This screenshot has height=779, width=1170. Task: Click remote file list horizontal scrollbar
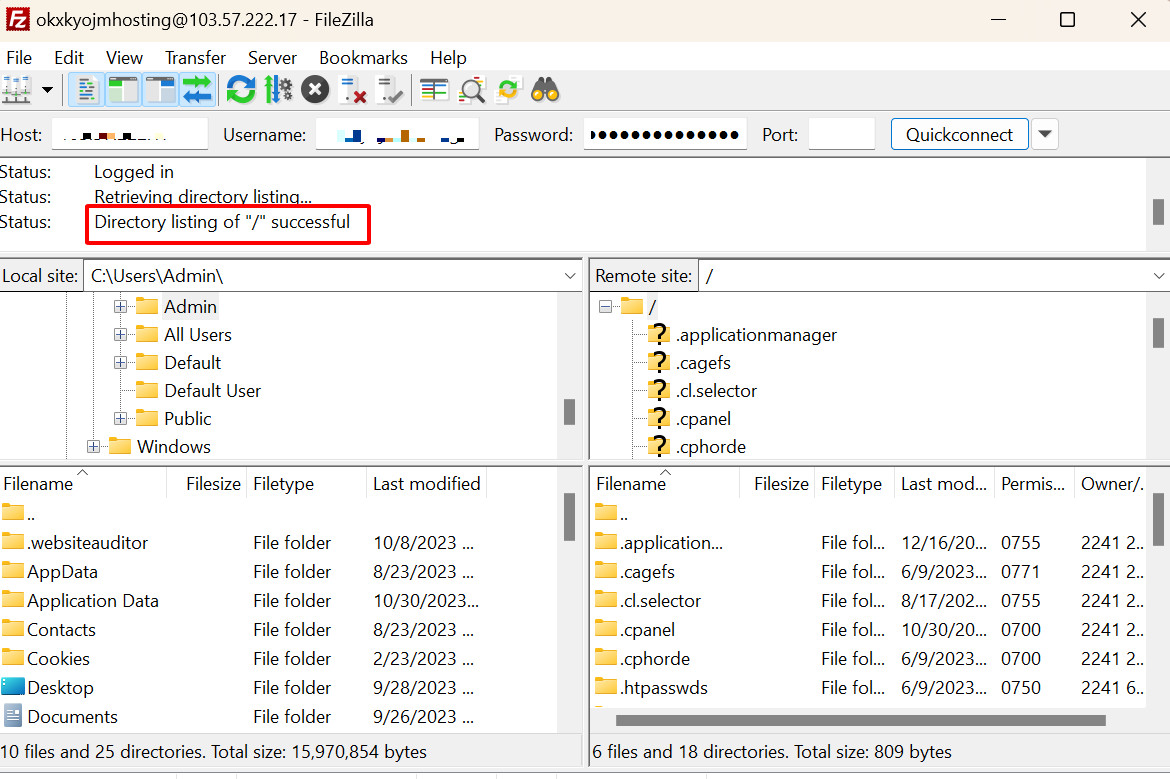click(x=860, y=720)
